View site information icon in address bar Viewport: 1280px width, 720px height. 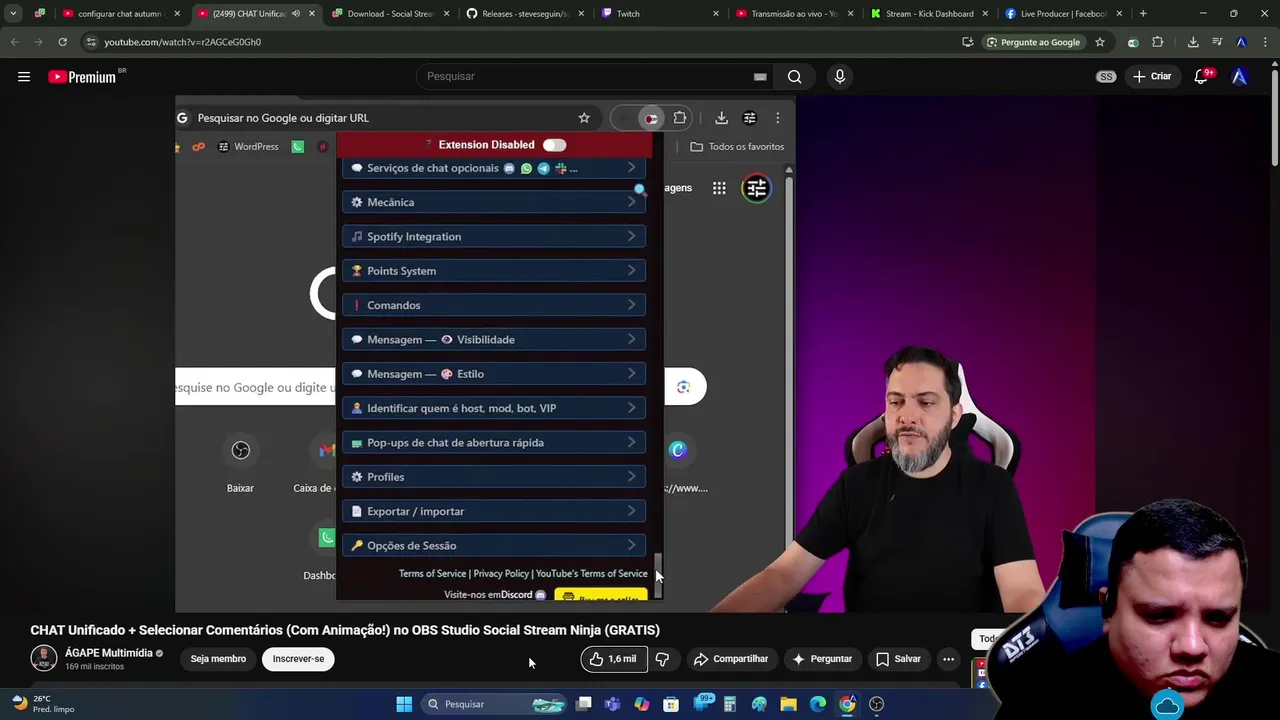tap(91, 42)
